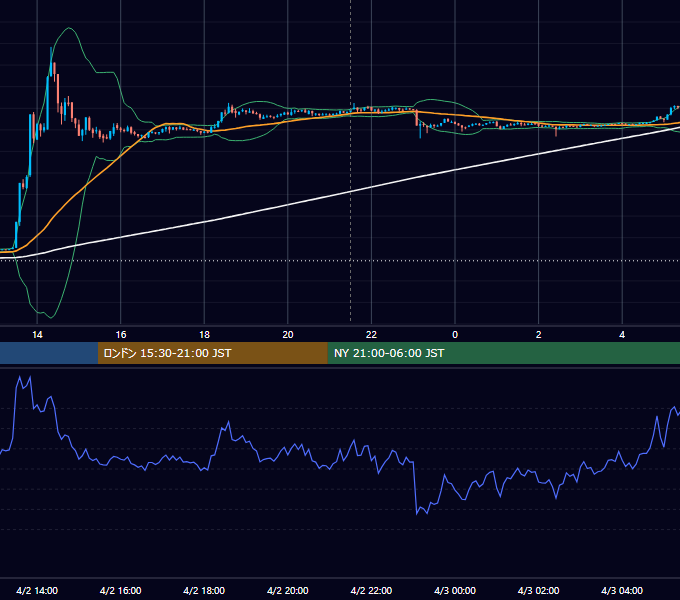
Task: Click the 4/3 02:00 date label
Action: (538, 590)
